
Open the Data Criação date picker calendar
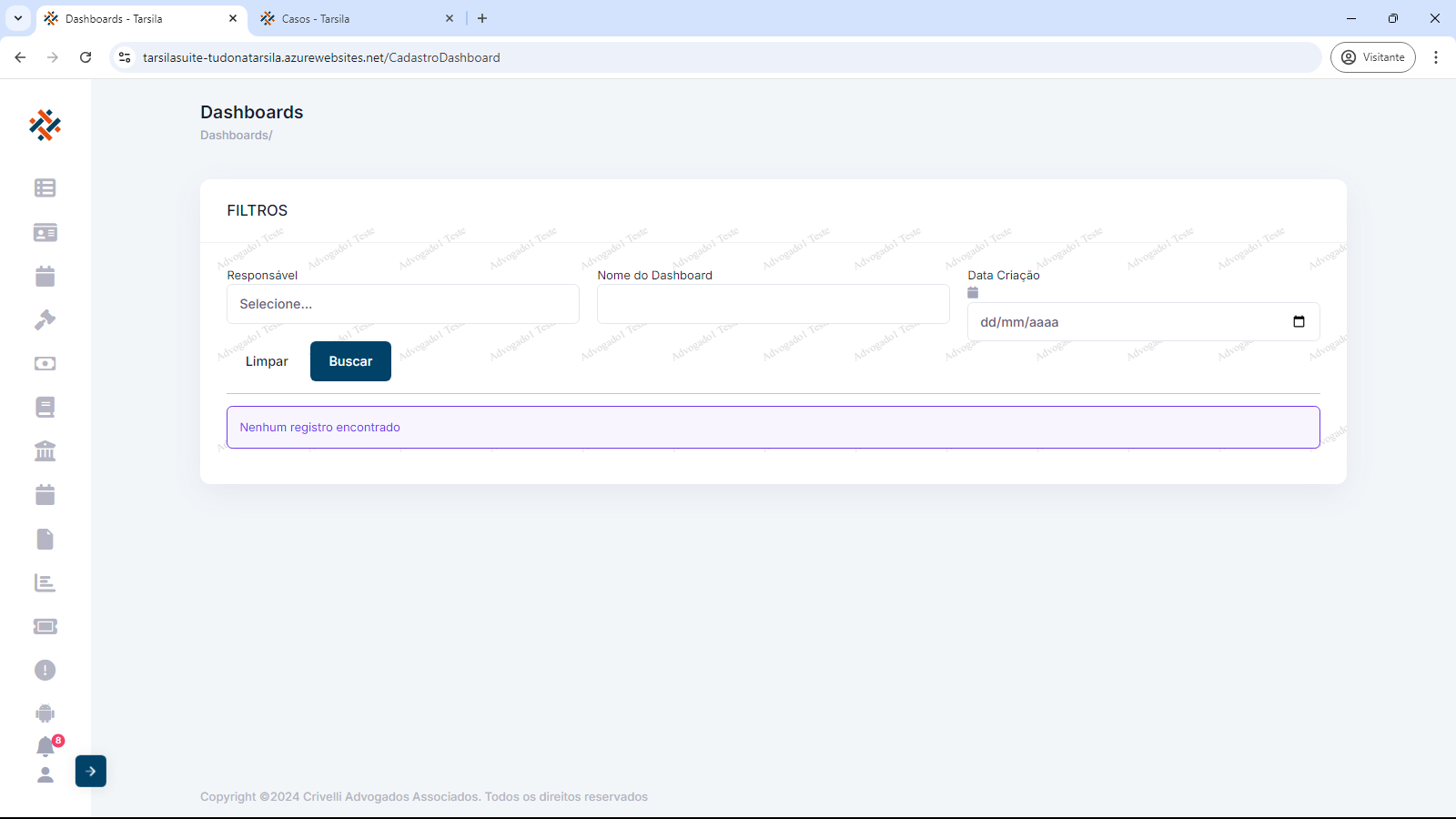(1299, 321)
